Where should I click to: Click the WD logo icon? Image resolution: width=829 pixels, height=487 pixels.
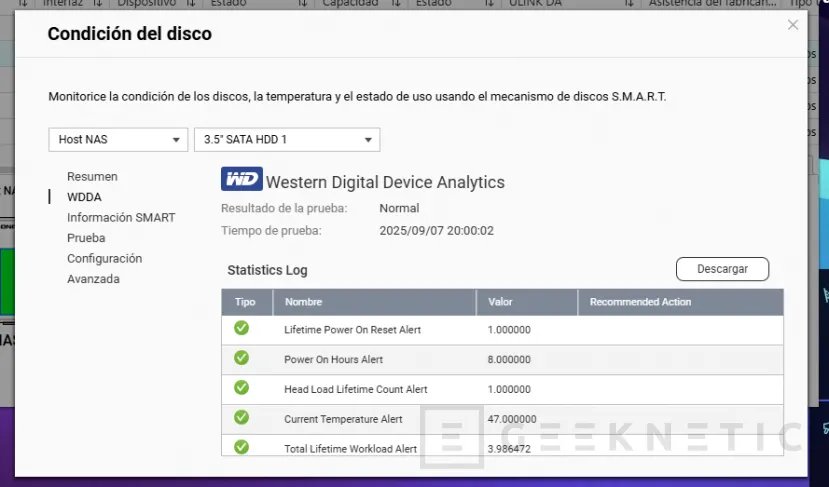tap(242, 179)
